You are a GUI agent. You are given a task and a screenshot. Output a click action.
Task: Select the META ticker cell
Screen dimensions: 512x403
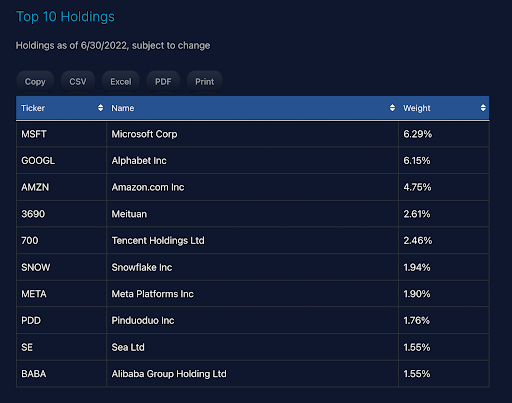click(x=61, y=294)
